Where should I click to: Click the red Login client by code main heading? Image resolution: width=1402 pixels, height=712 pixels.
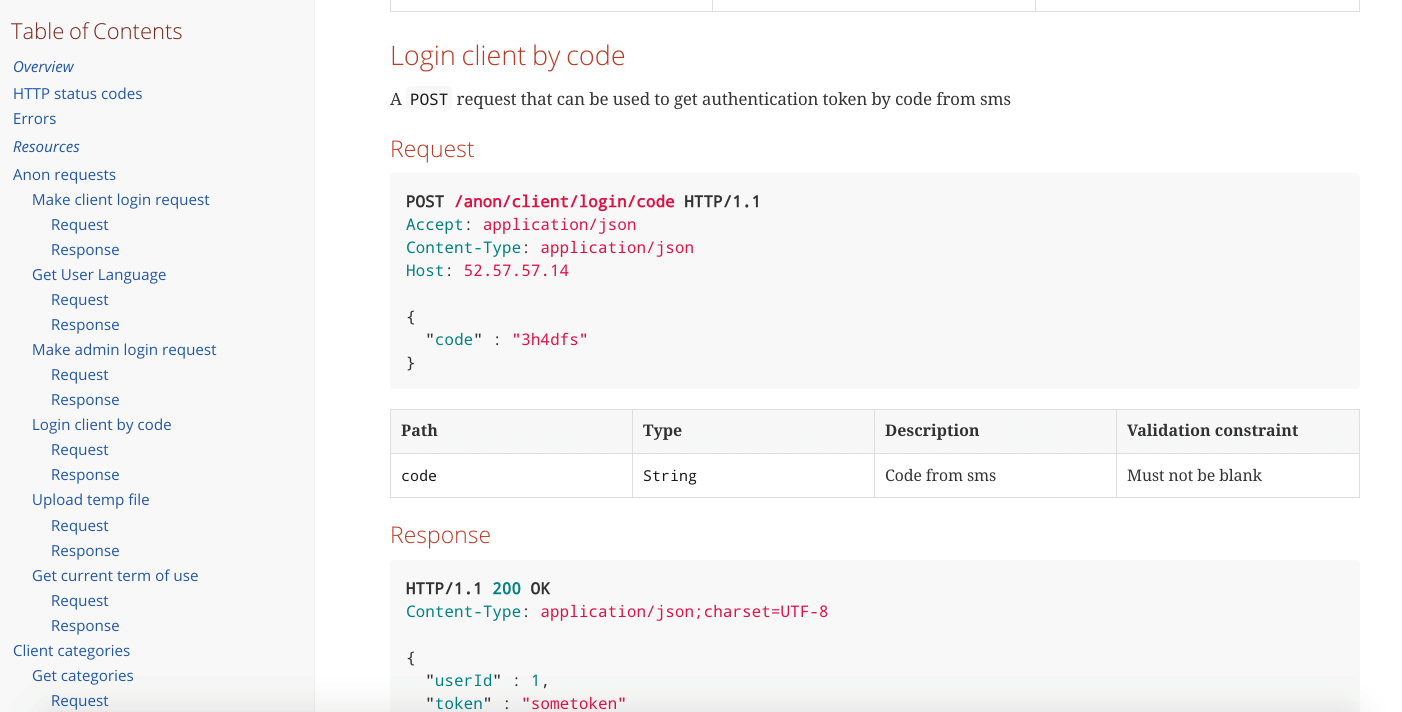click(507, 56)
